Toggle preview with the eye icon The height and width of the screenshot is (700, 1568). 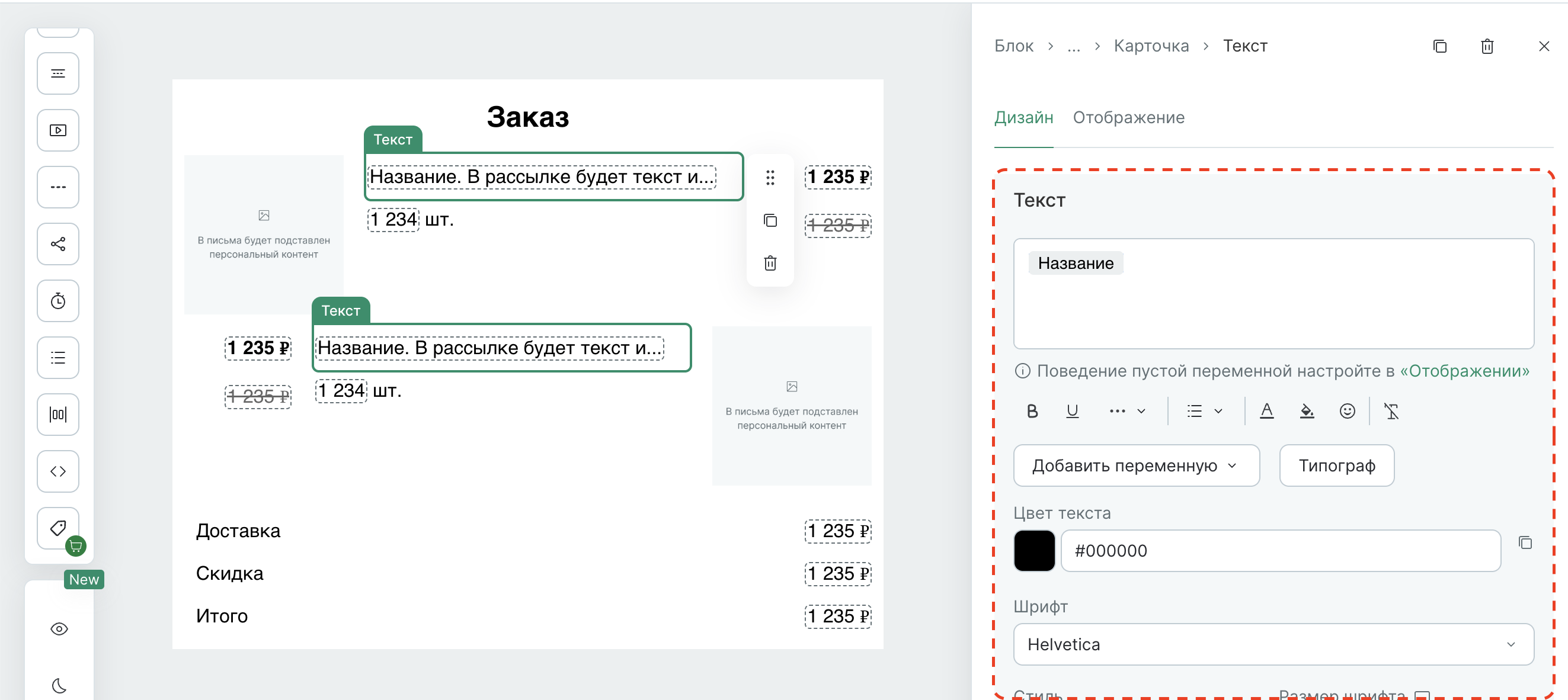[x=59, y=629]
